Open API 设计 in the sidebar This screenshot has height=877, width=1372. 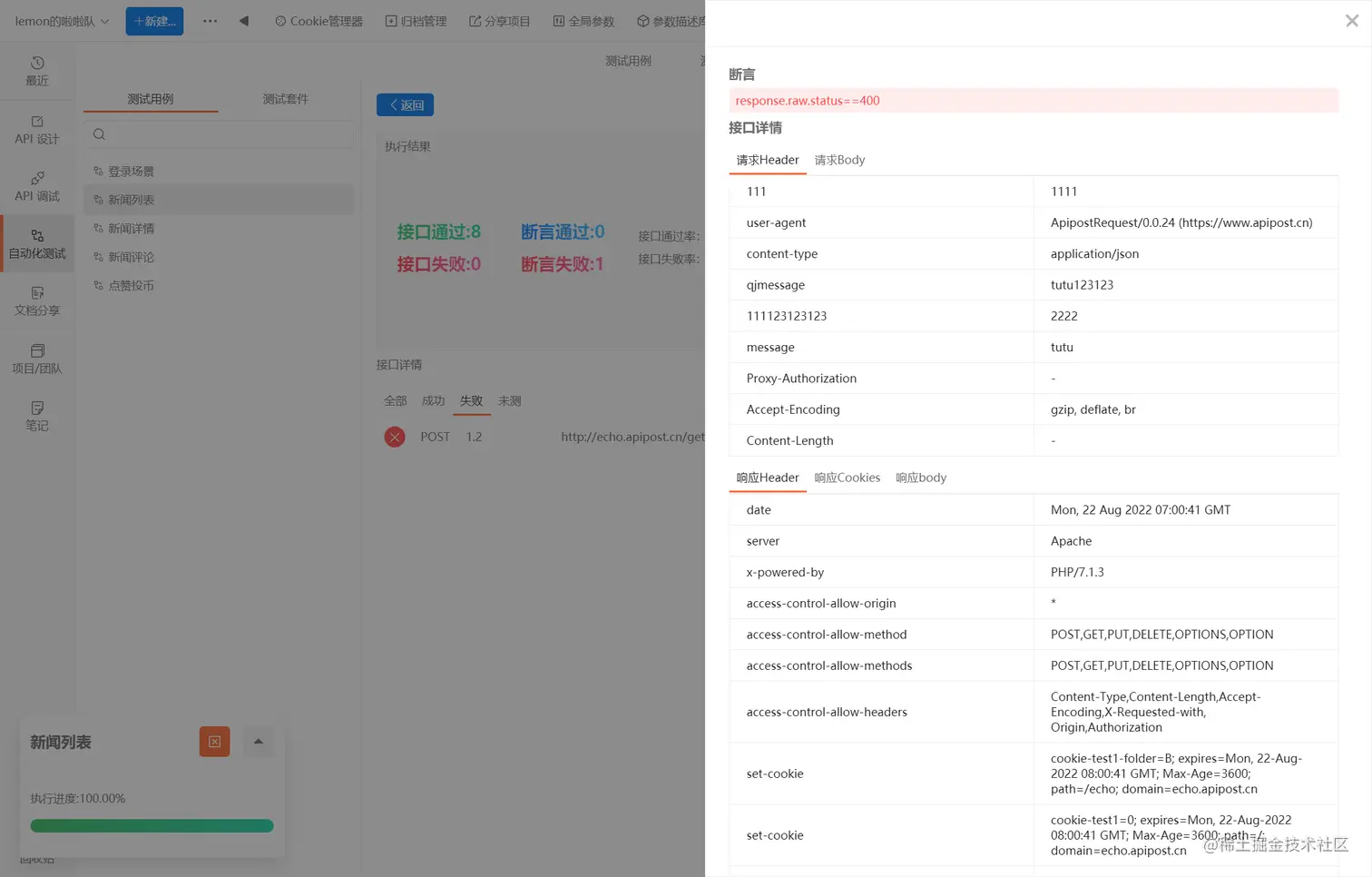click(x=37, y=129)
